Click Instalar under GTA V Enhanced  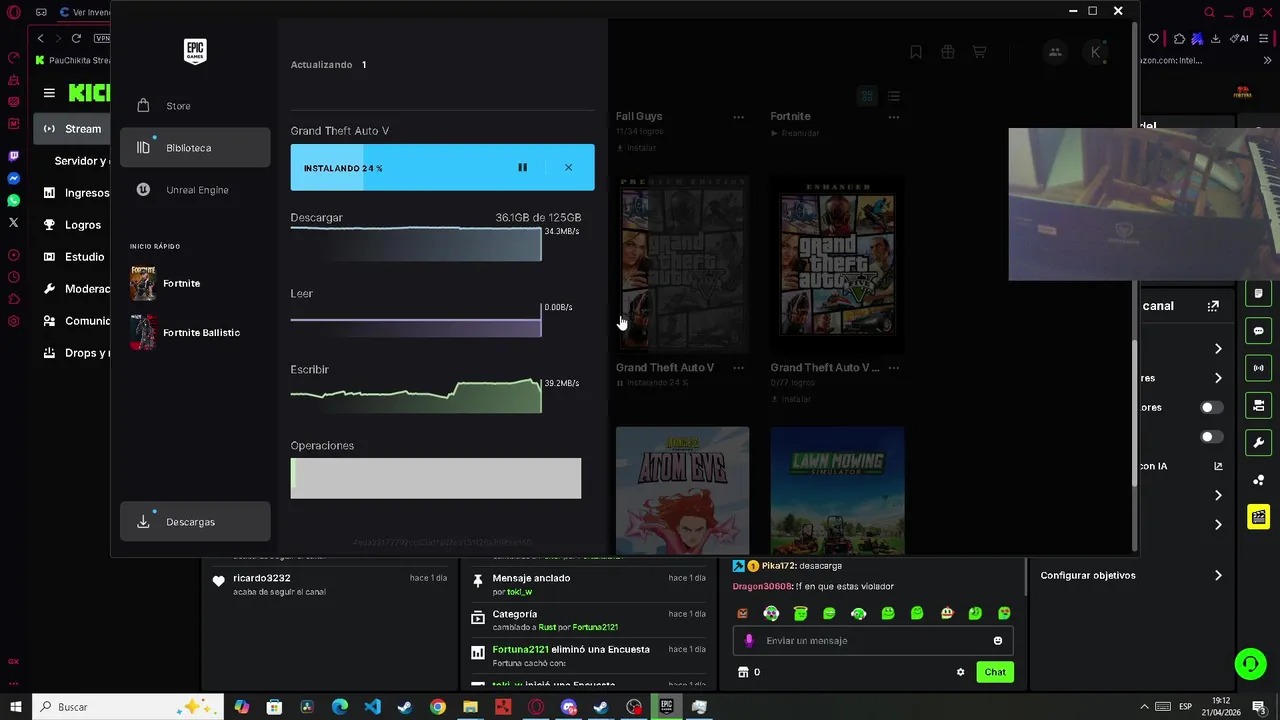[x=791, y=399]
